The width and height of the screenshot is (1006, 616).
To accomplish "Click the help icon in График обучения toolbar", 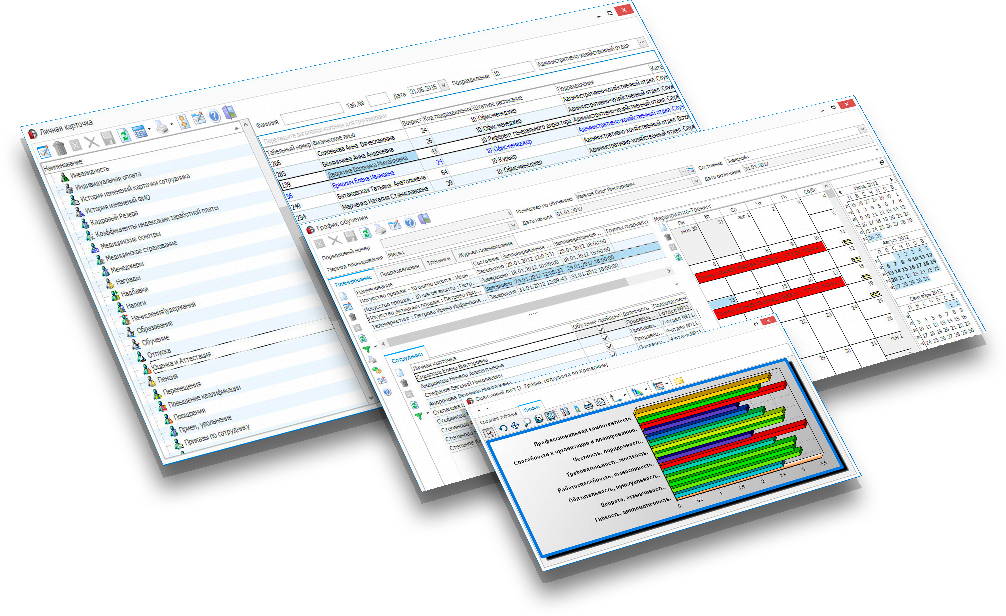I will click(410, 221).
